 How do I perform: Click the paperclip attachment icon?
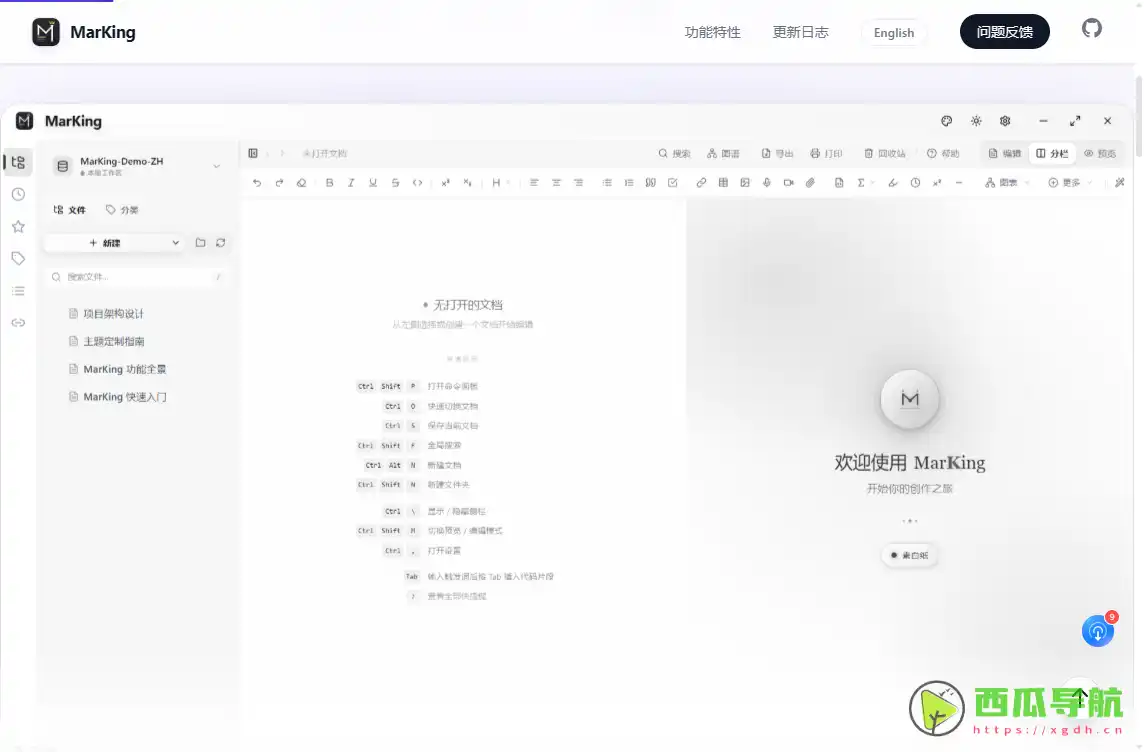(x=811, y=183)
